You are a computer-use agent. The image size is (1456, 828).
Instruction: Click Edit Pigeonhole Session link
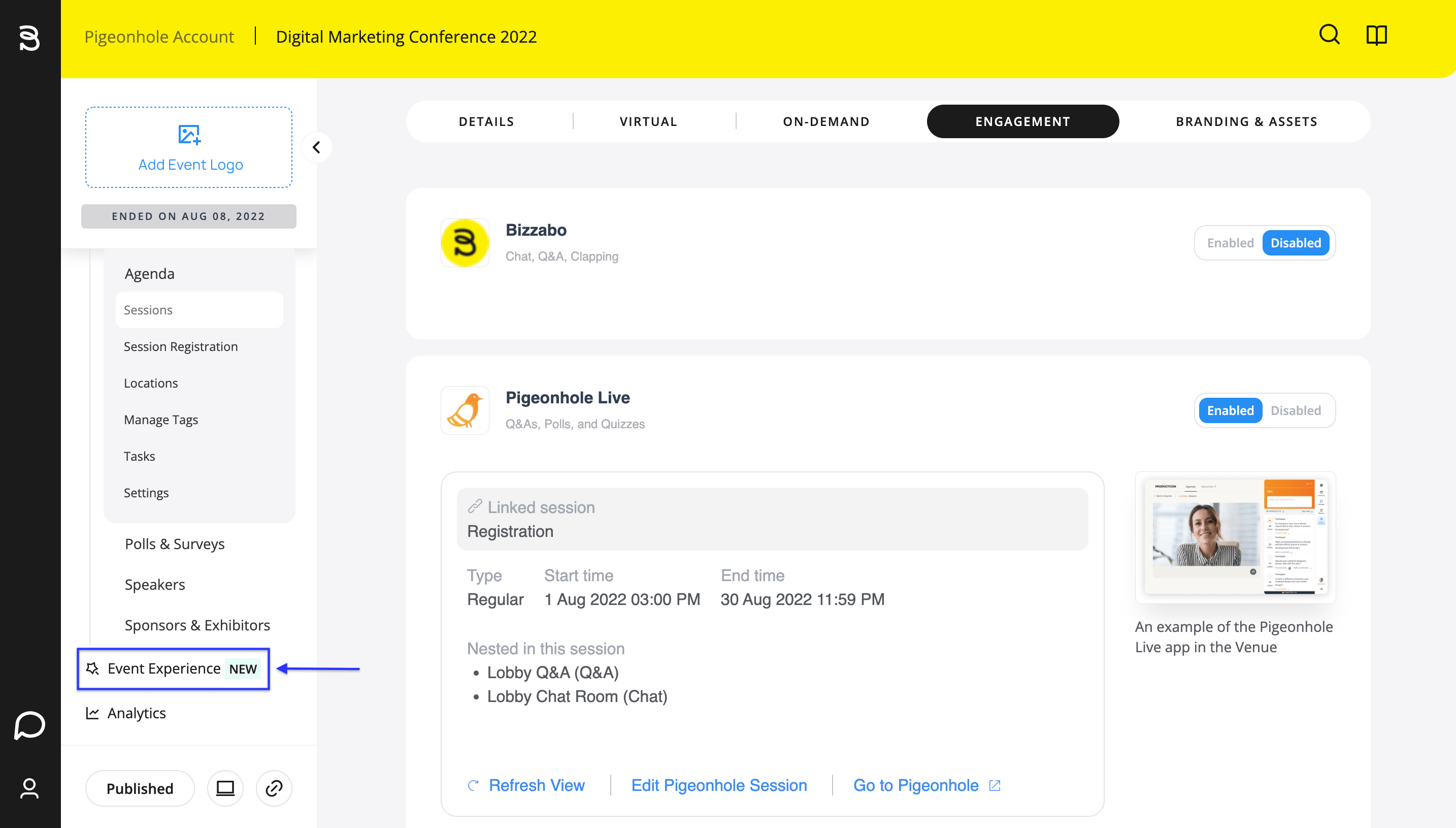point(719,785)
